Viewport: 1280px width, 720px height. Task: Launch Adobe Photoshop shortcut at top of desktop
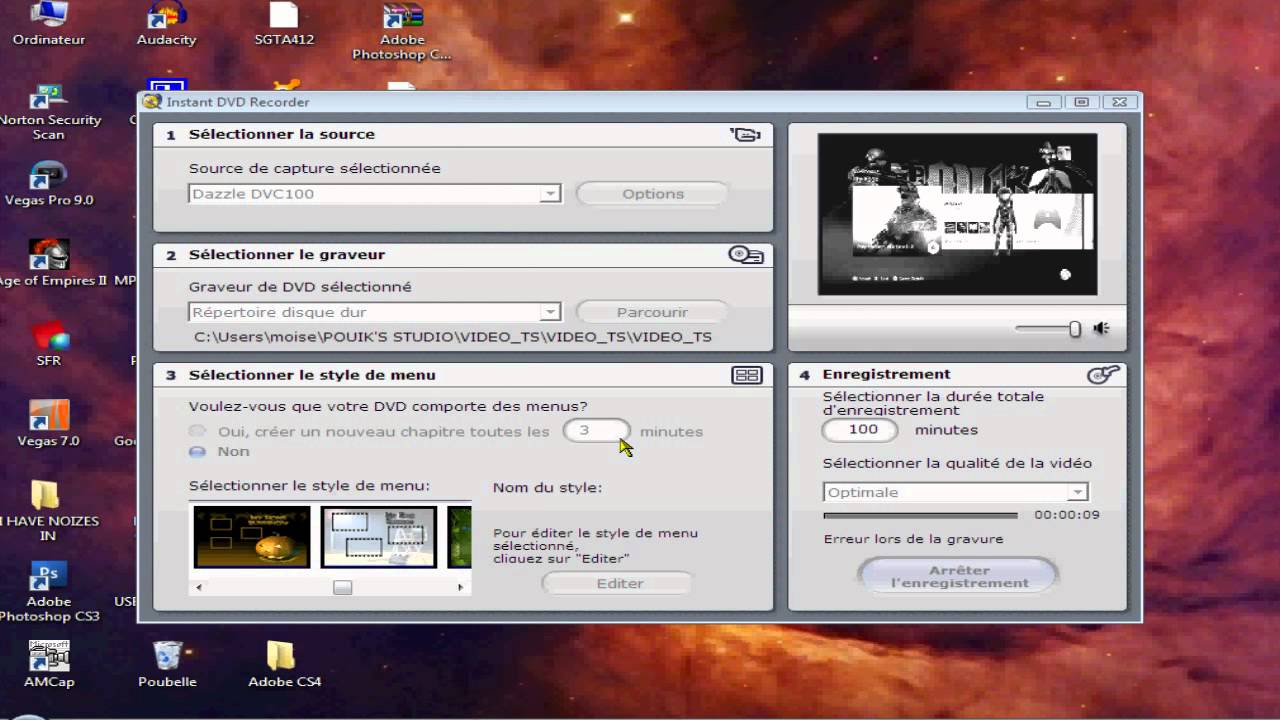[402, 32]
